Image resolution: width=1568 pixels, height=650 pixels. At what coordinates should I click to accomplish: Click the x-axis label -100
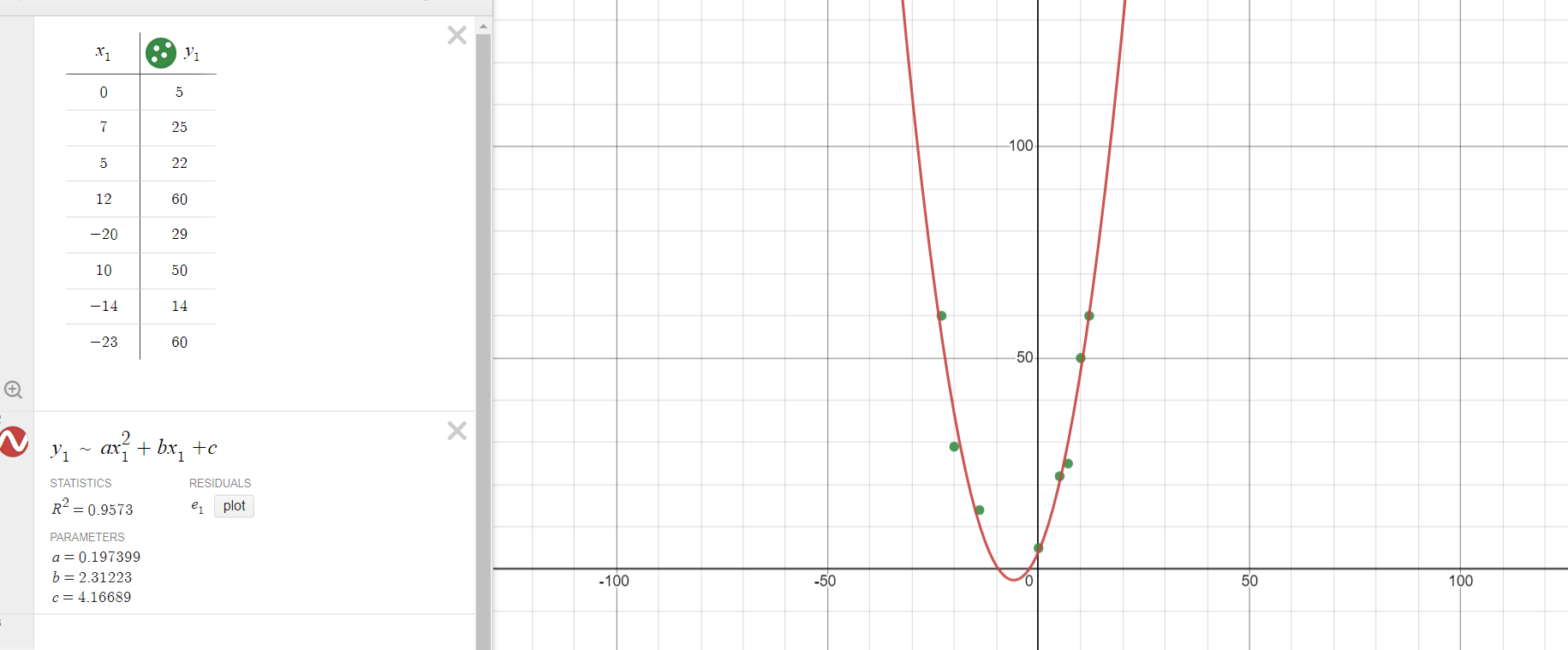click(x=613, y=581)
